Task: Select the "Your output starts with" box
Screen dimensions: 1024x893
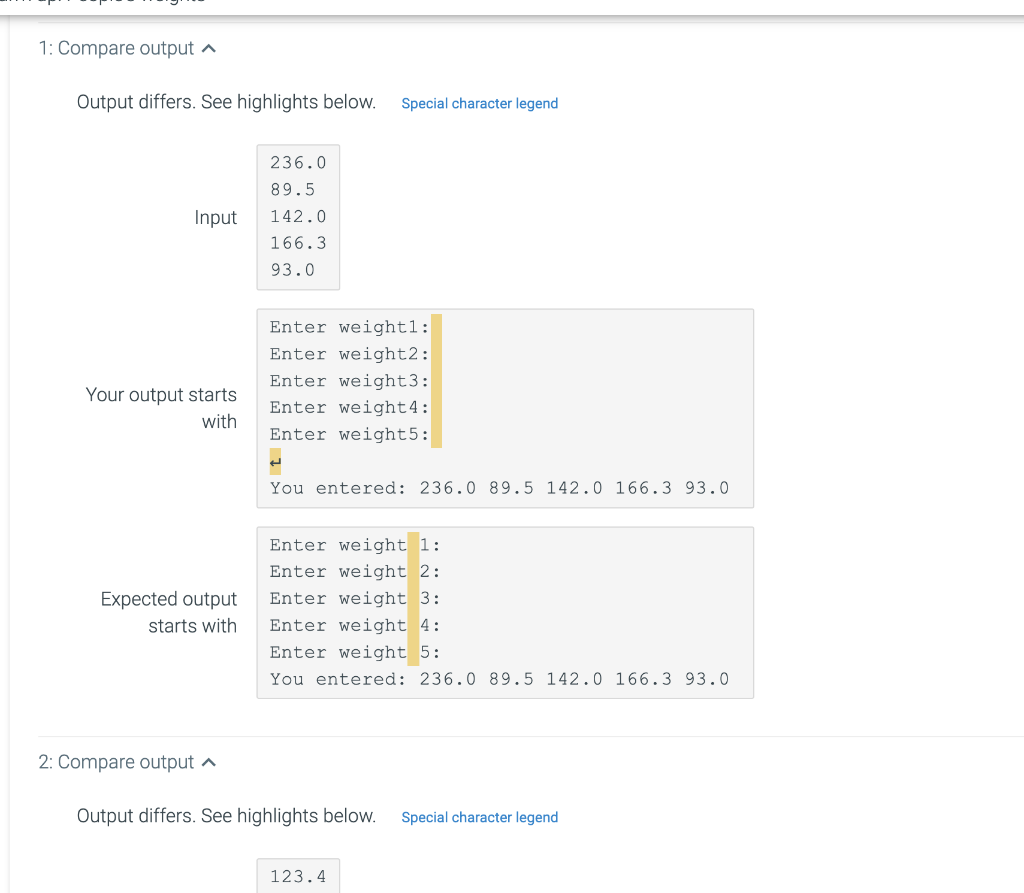Action: pos(505,408)
